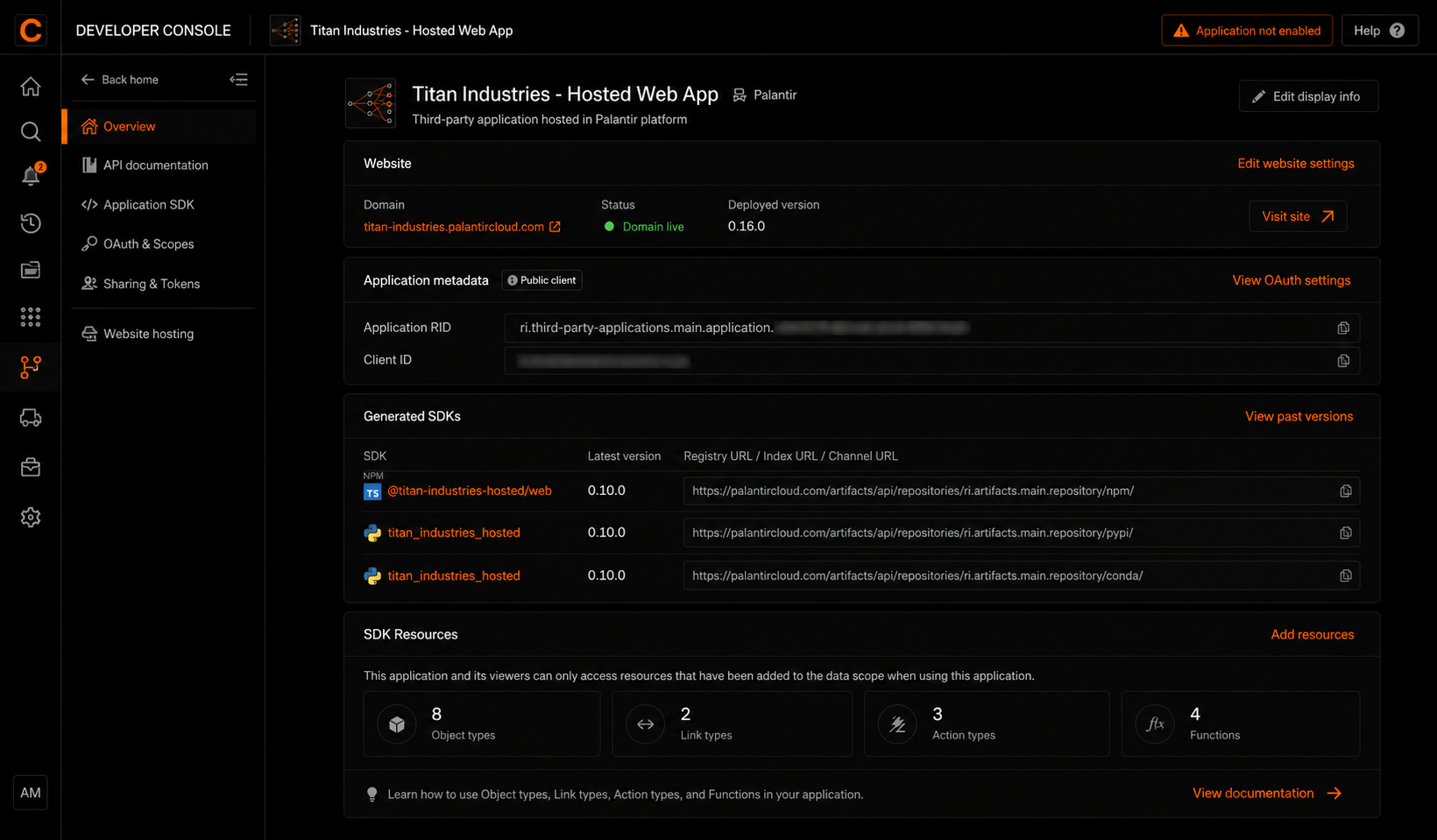This screenshot has height=840, width=1437.
Task: Open titan_industries_hosted SDK beside the conda URL
Action: (454, 576)
